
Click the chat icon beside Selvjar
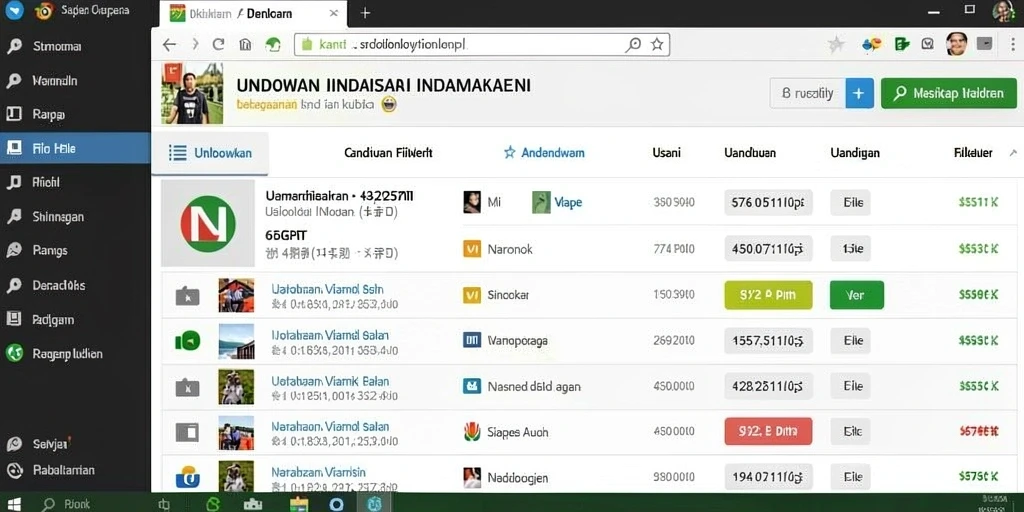(14, 444)
